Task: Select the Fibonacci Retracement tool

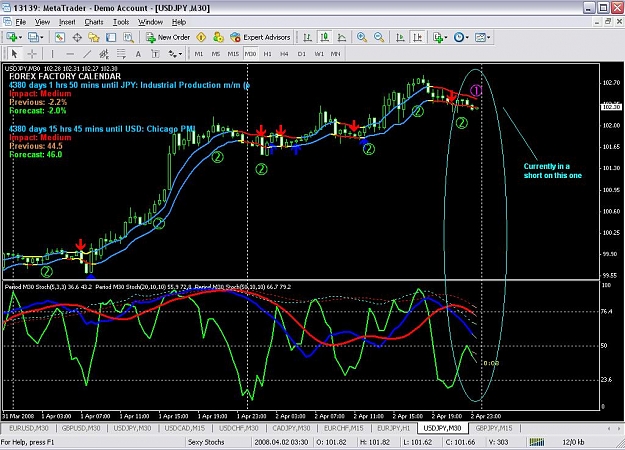Action: pos(121,54)
